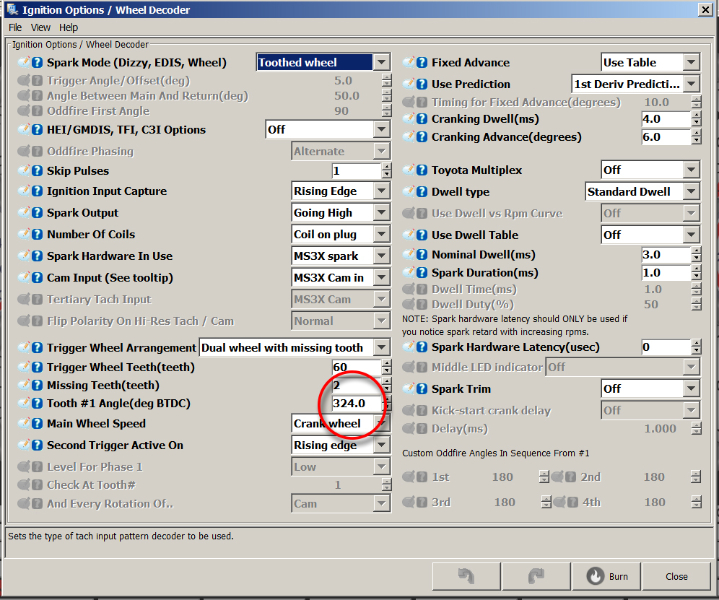The height and width of the screenshot is (600, 719).
Task: Open the File menu
Action: (x=15, y=27)
